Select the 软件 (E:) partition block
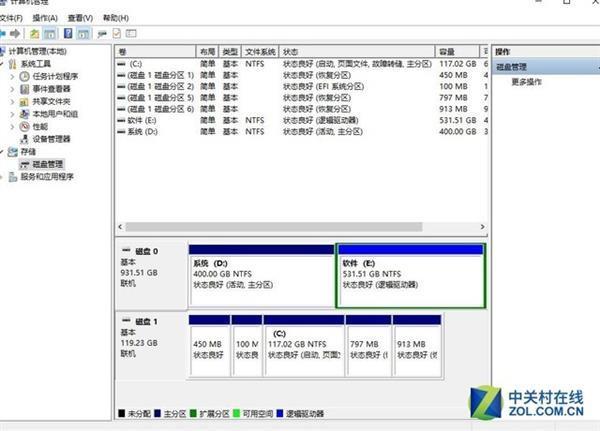Image resolution: width=600 pixels, height=431 pixels. click(x=410, y=275)
